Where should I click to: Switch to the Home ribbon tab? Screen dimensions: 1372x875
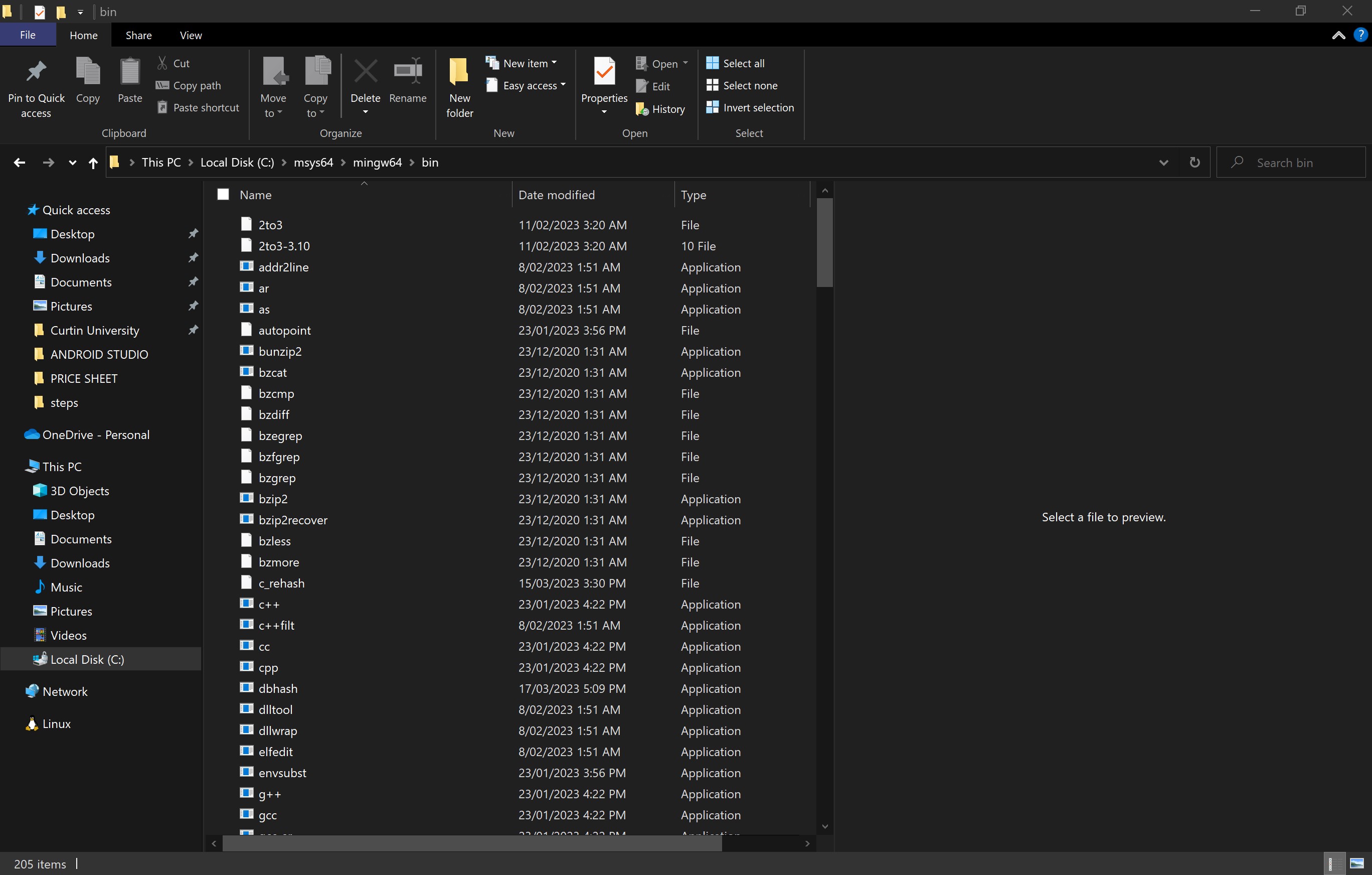tap(84, 35)
